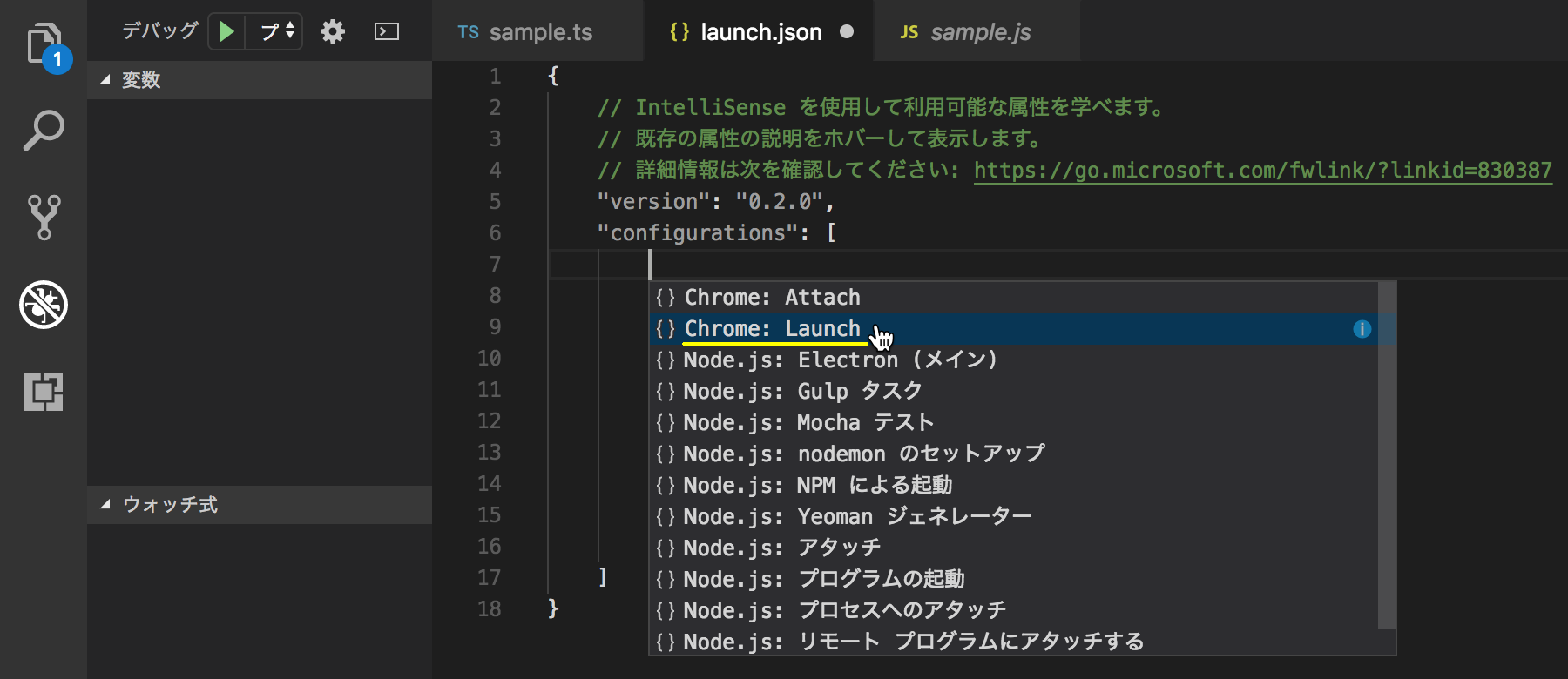Select Chrome: Attach suggestion
The height and width of the screenshot is (679, 1568).
click(1014, 298)
